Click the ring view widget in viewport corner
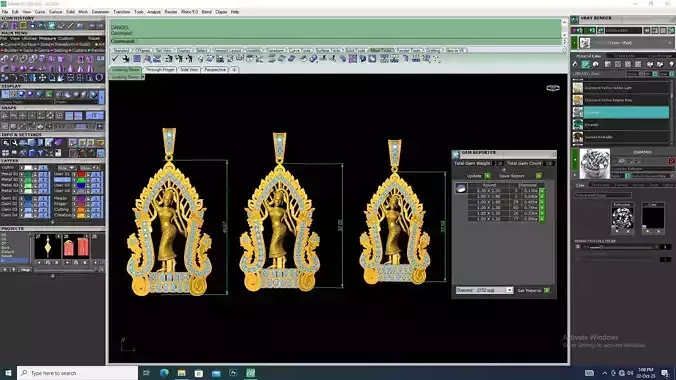Screen dimensions: 676x380 [553, 88]
